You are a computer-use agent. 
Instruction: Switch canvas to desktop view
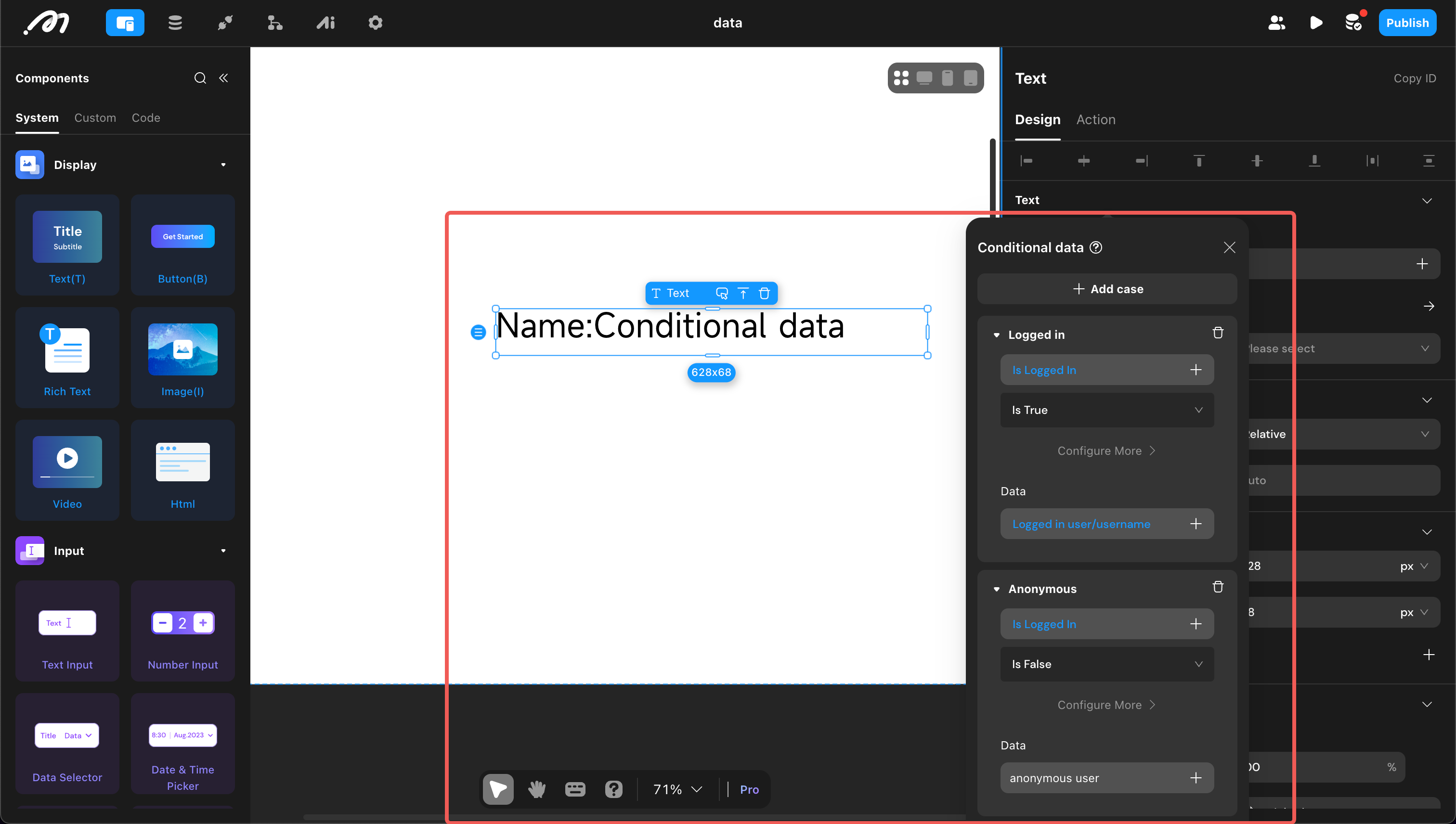click(x=924, y=77)
